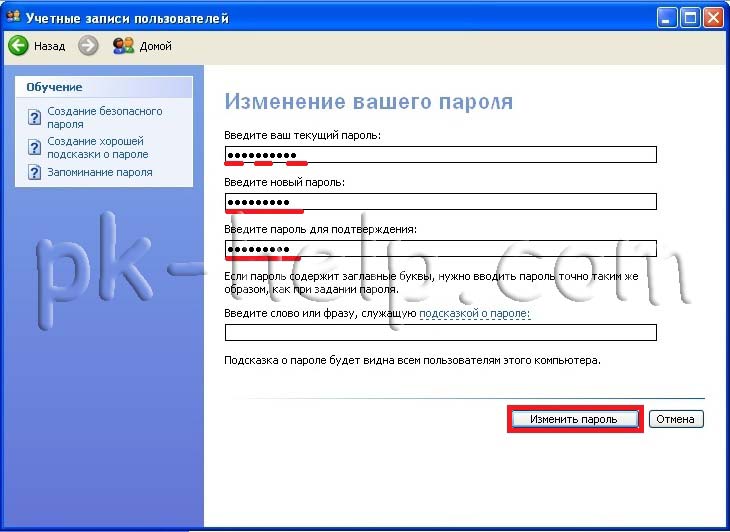Click the Домой label in toolbar
Viewport: 730px width, 532px height.
click(155, 46)
